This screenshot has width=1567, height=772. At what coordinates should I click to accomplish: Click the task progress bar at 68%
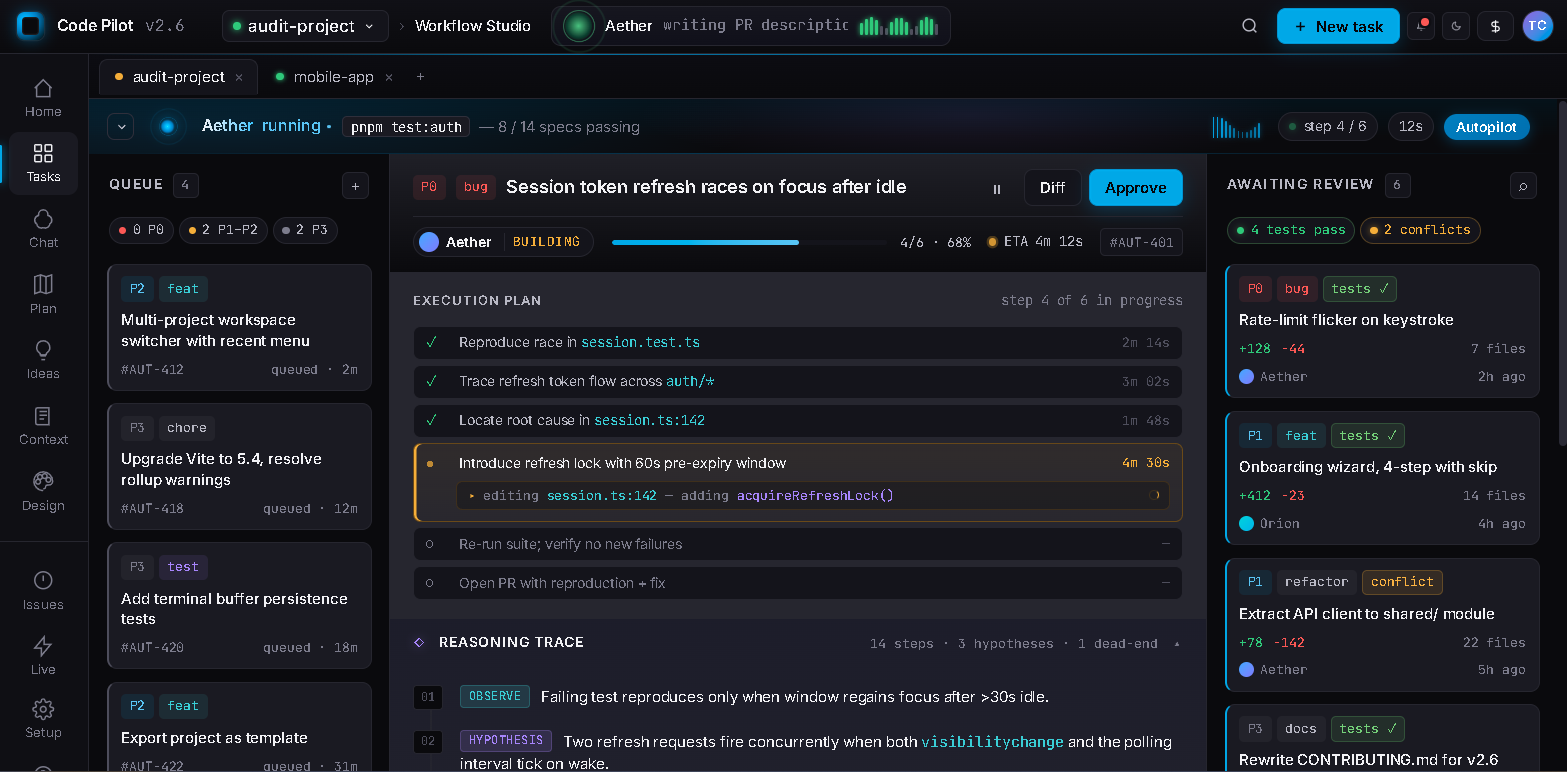click(x=749, y=242)
